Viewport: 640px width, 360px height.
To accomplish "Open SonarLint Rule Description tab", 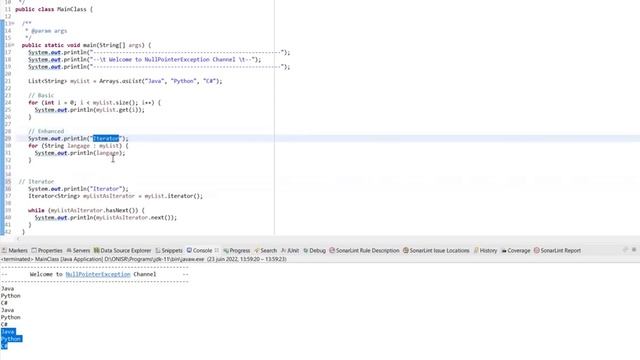I will pyautogui.click(x=364, y=250).
